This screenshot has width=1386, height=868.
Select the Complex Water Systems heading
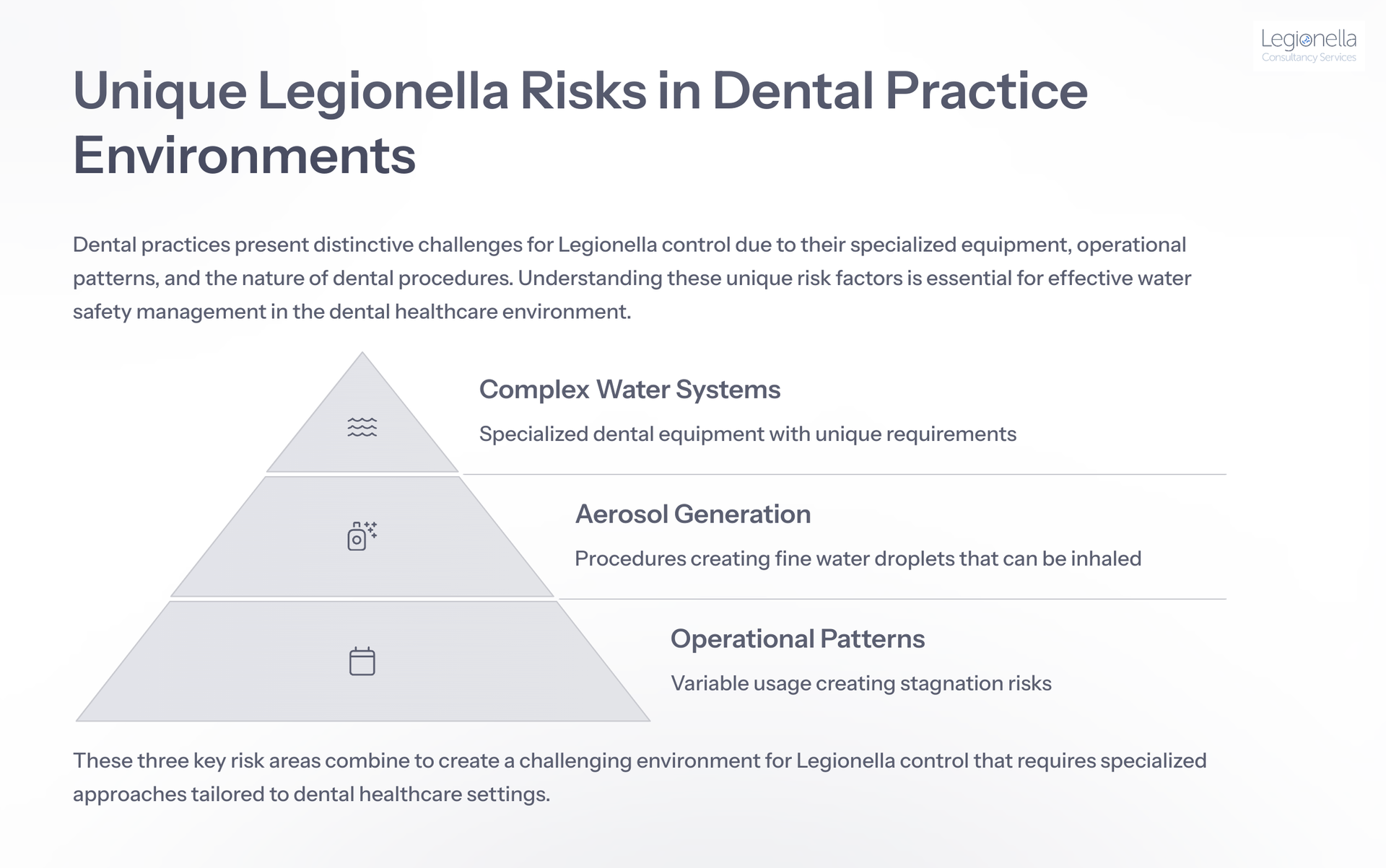coord(629,390)
